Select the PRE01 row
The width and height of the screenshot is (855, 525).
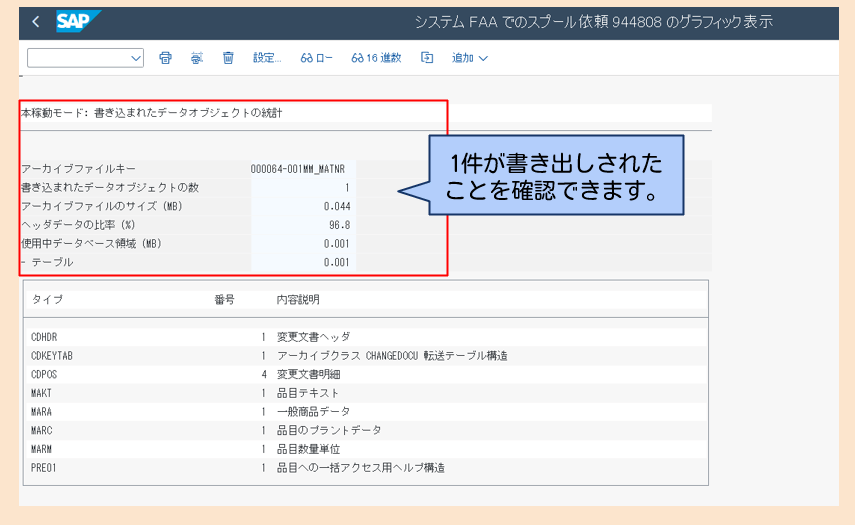tap(366, 468)
